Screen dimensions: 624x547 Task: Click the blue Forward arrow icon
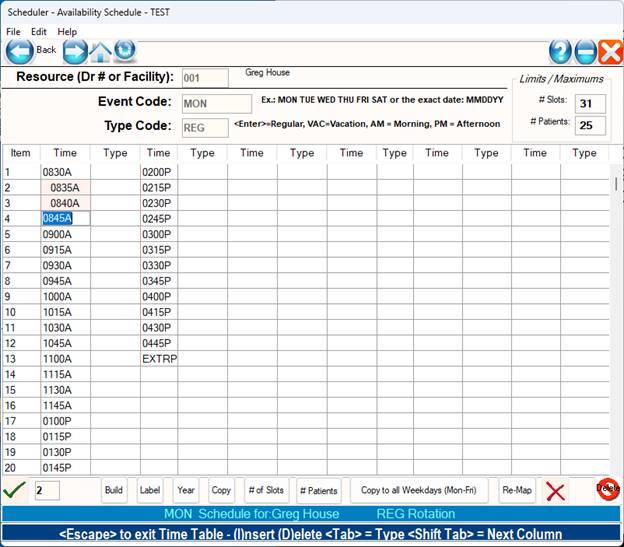pyautogui.click(x=75, y=51)
